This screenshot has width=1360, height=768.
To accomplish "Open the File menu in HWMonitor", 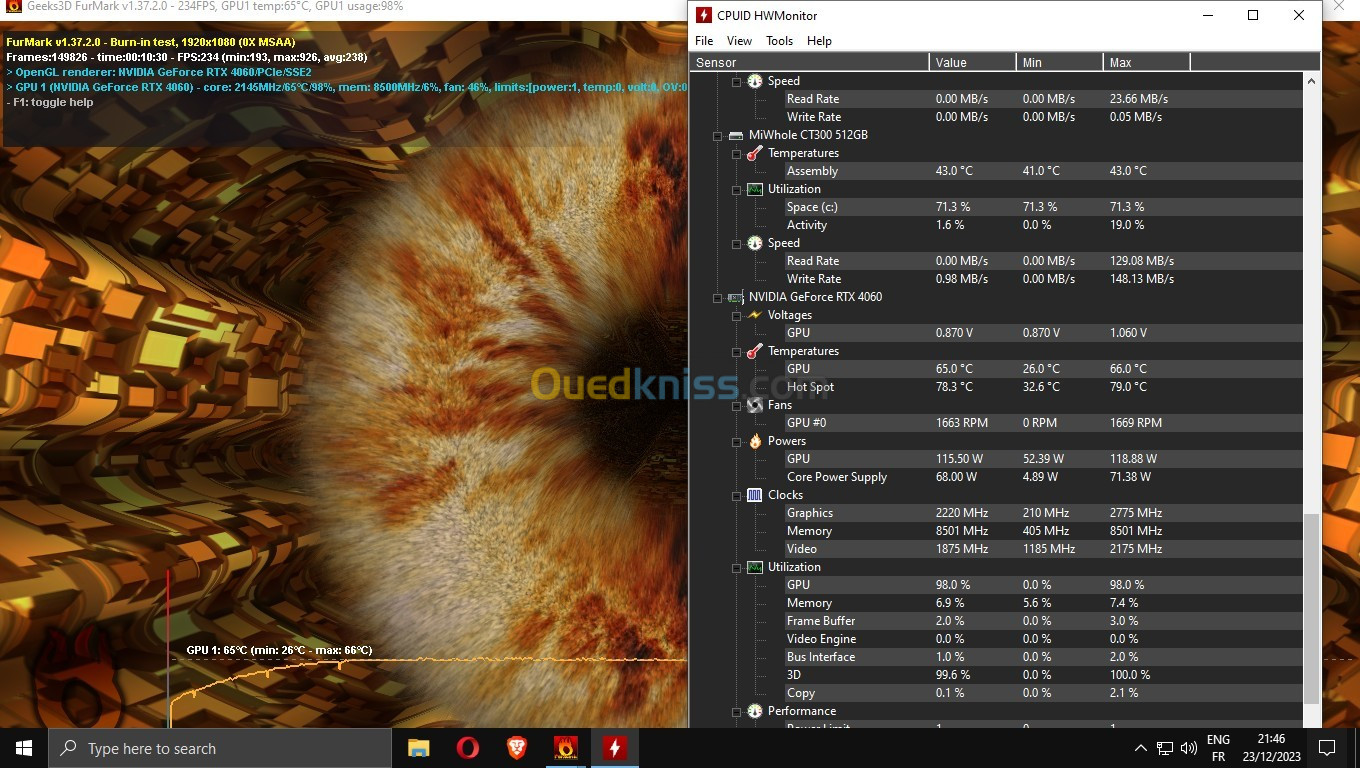I will pyautogui.click(x=704, y=41).
